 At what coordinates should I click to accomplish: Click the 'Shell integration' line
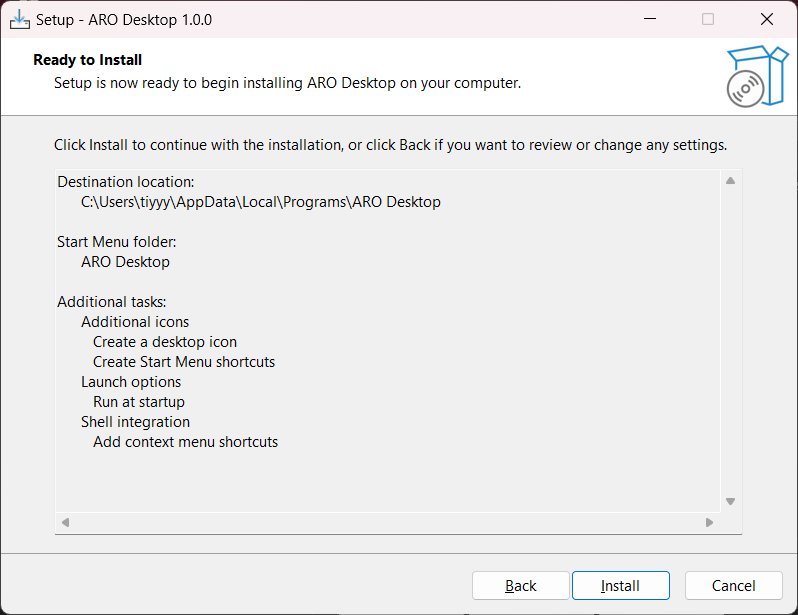[x=135, y=422]
